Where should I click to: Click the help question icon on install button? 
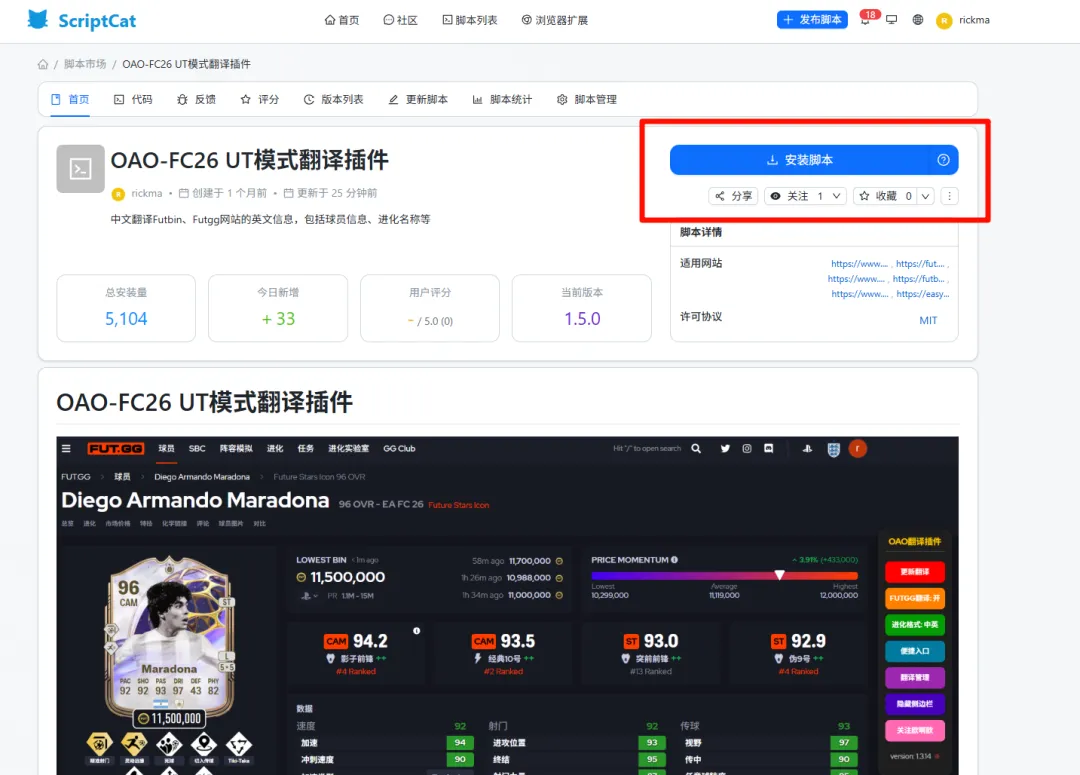(944, 160)
